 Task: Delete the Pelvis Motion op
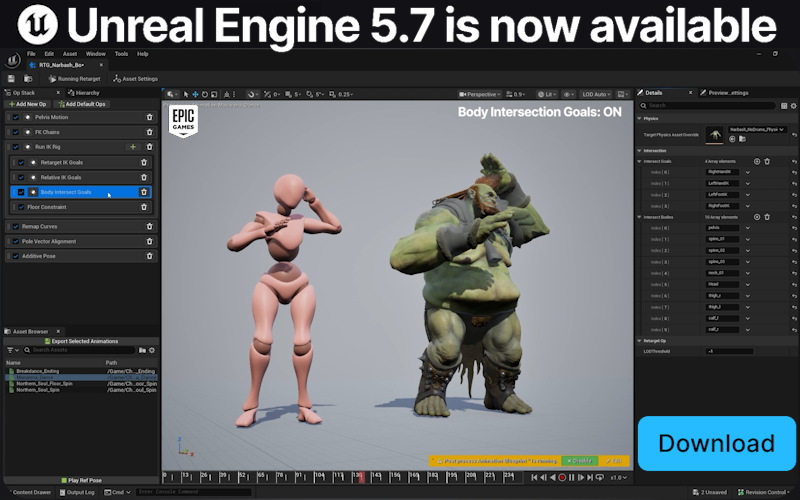click(150, 117)
